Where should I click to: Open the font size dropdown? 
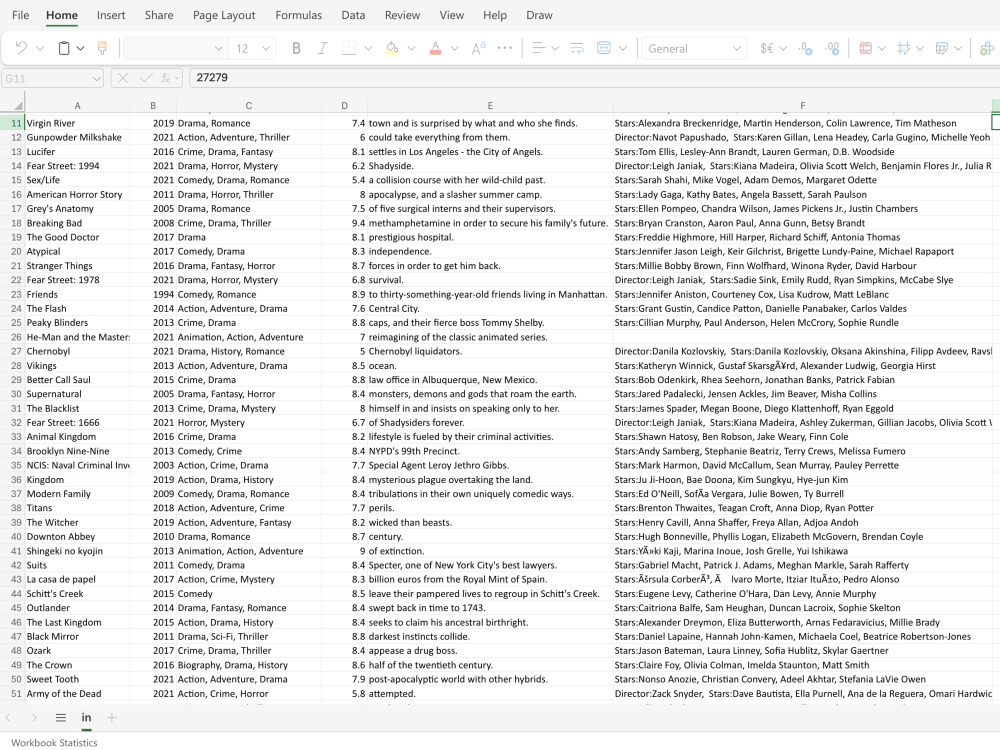point(266,48)
